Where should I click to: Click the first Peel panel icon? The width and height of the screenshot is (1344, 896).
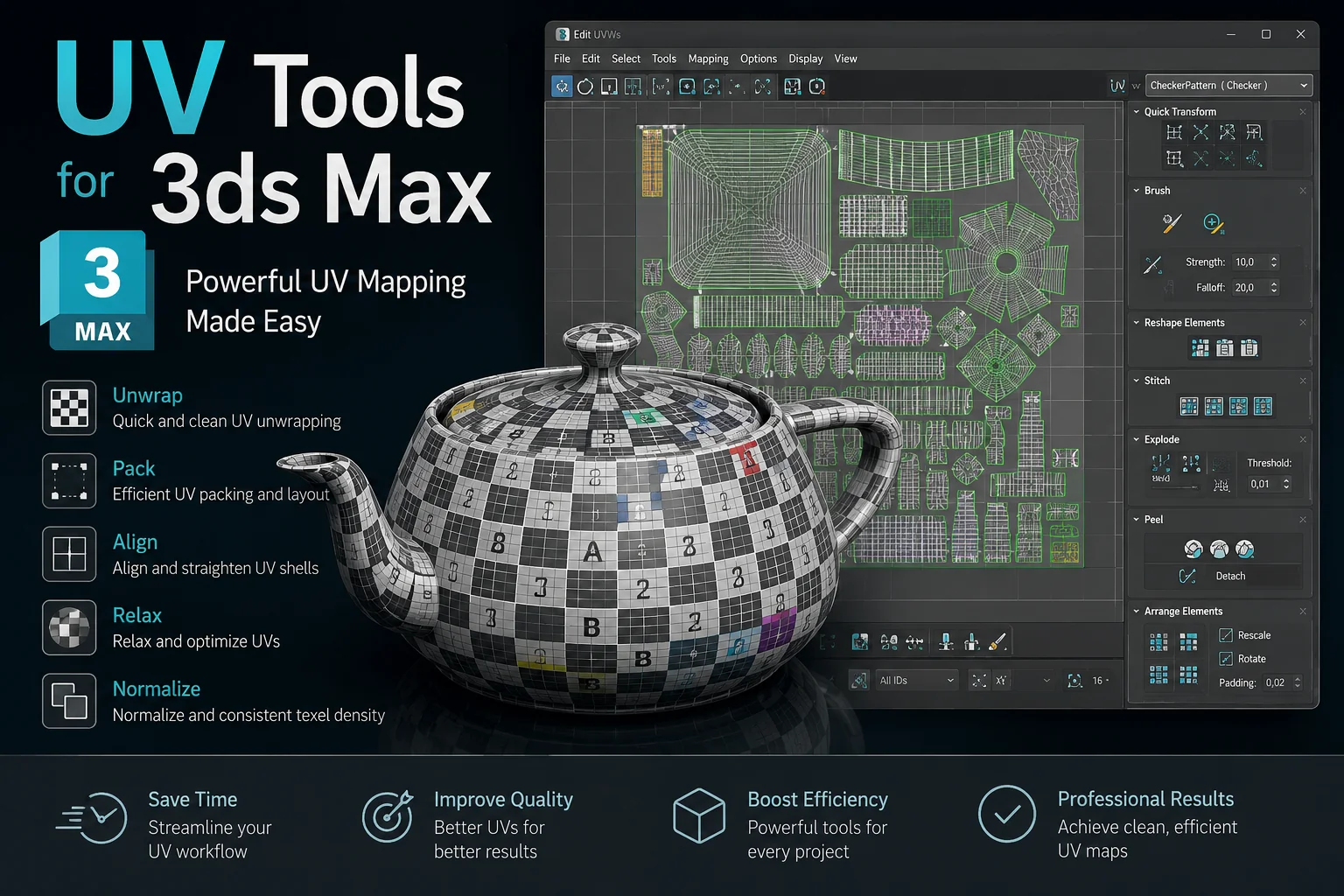click(1193, 549)
